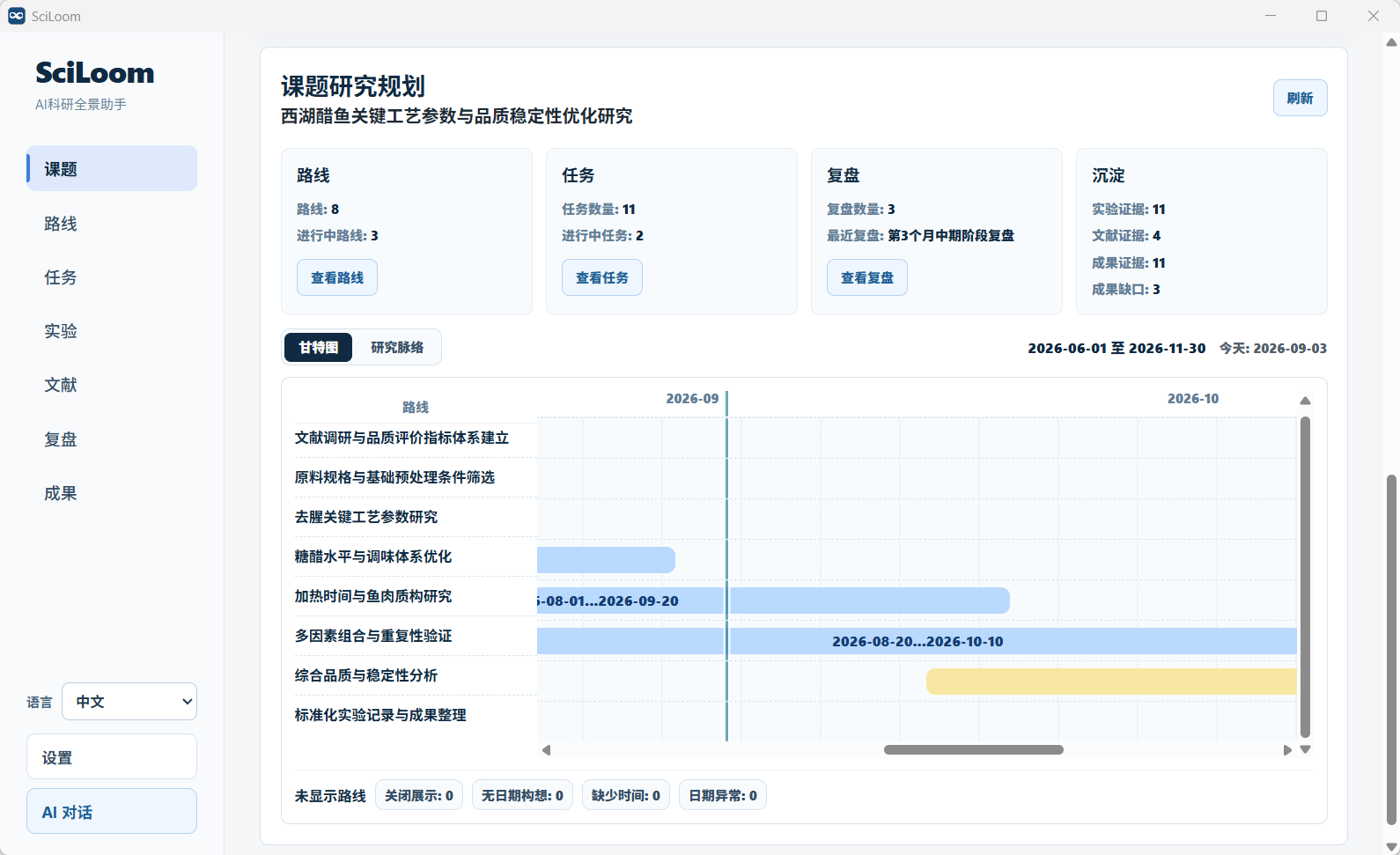Click 2026-10 month header
Image resolution: width=1400 pixels, height=855 pixels.
pos(1193,399)
